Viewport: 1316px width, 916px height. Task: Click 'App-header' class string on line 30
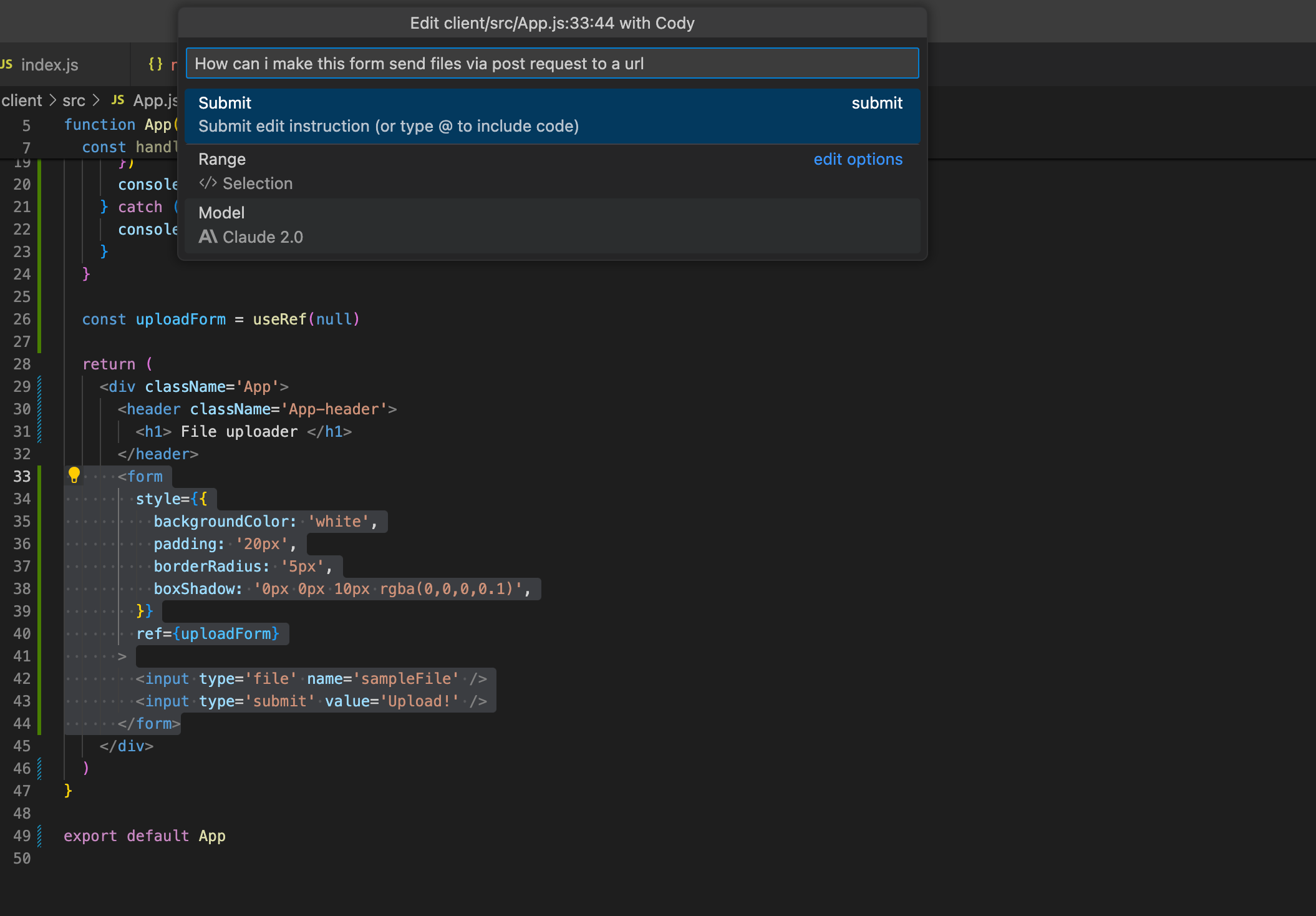338,409
